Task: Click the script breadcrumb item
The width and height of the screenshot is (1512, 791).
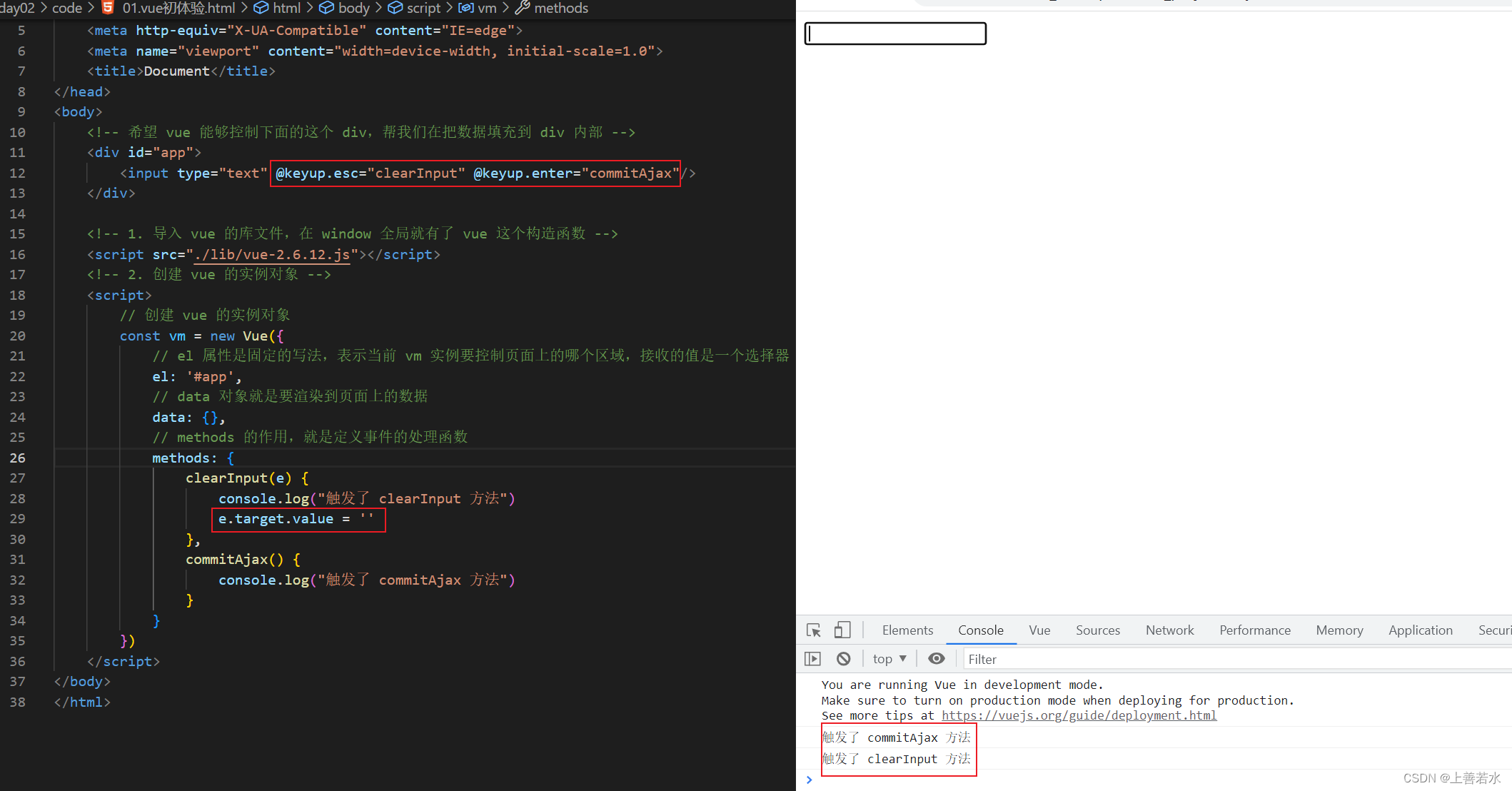Action: pos(423,8)
